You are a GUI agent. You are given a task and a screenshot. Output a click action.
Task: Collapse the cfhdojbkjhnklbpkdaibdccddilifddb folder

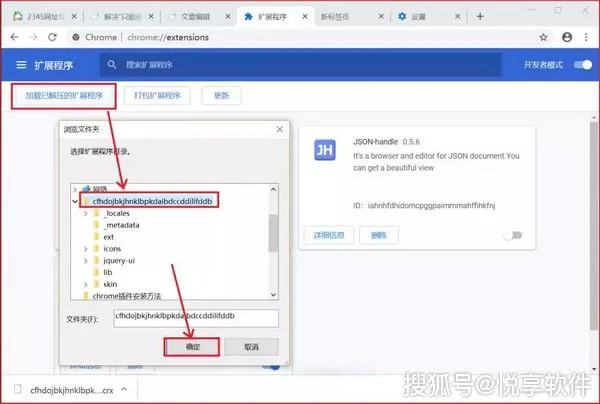coord(75,201)
